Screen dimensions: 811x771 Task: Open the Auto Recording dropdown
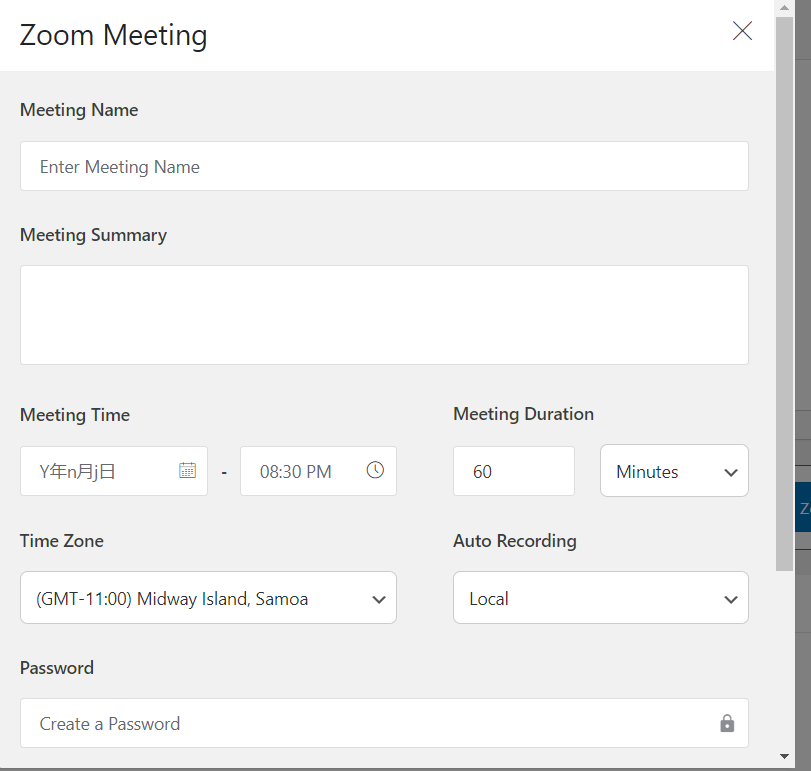click(x=600, y=598)
